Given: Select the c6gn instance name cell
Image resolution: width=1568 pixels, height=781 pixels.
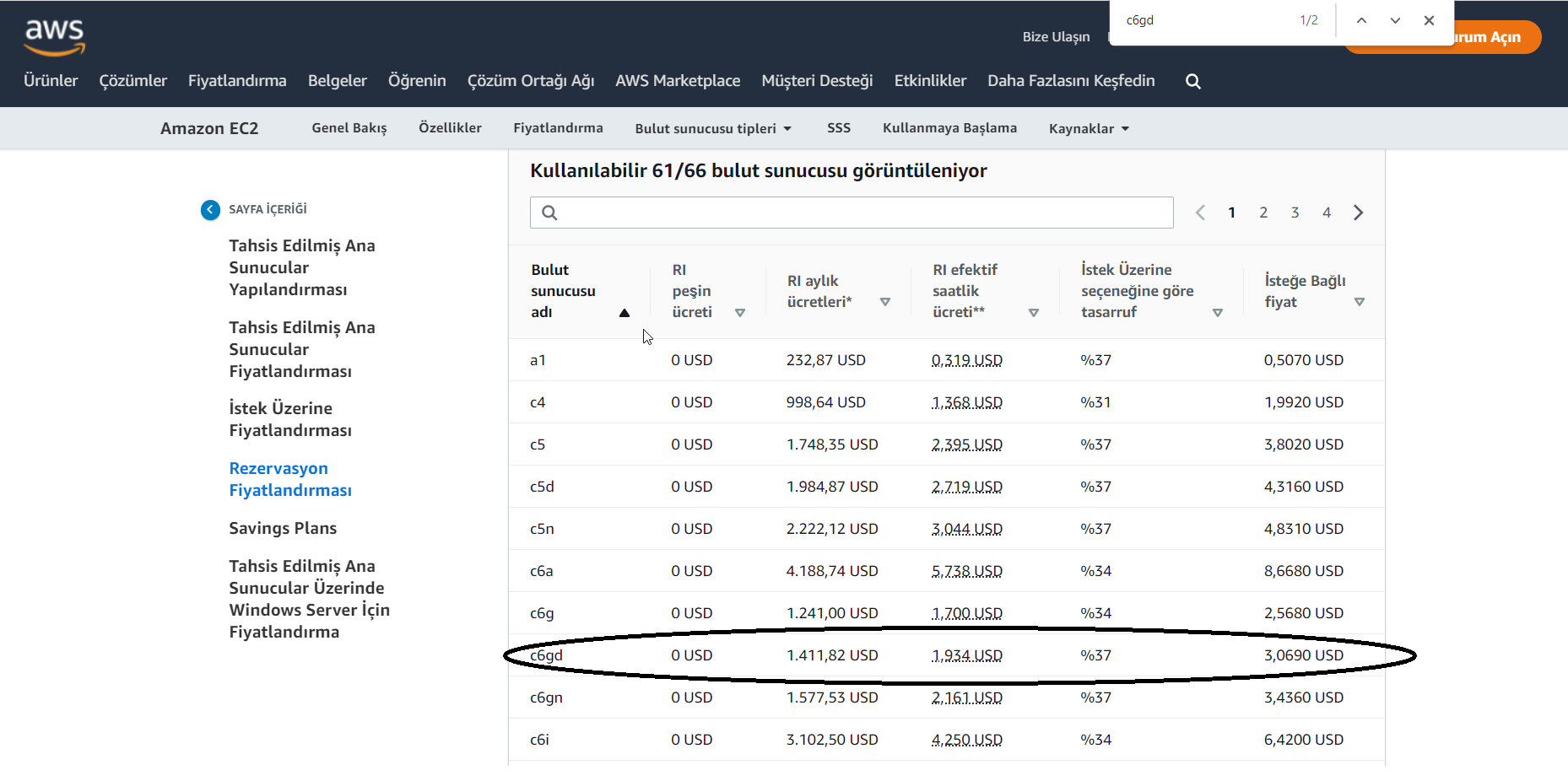Looking at the screenshot, I should (x=546, y=698).
